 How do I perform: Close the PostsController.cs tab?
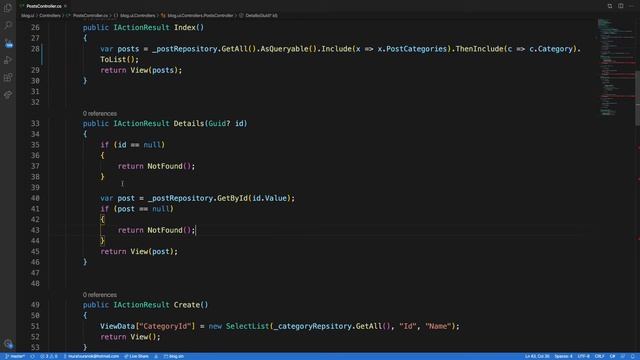[65, 6]
